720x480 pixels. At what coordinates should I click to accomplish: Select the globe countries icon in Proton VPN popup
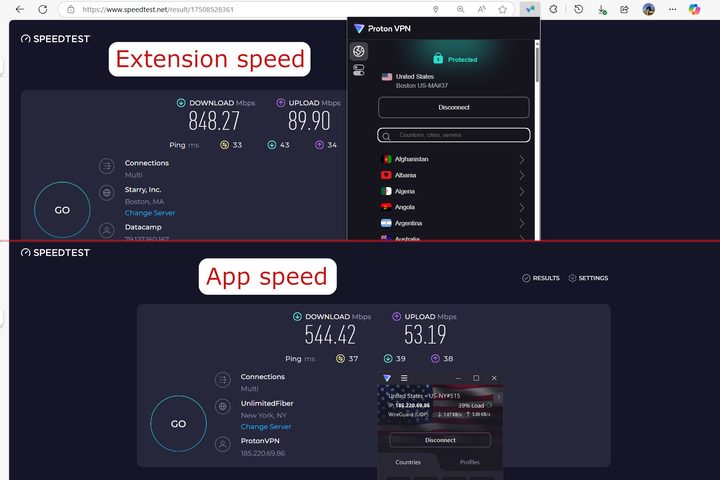pos(359,51)
